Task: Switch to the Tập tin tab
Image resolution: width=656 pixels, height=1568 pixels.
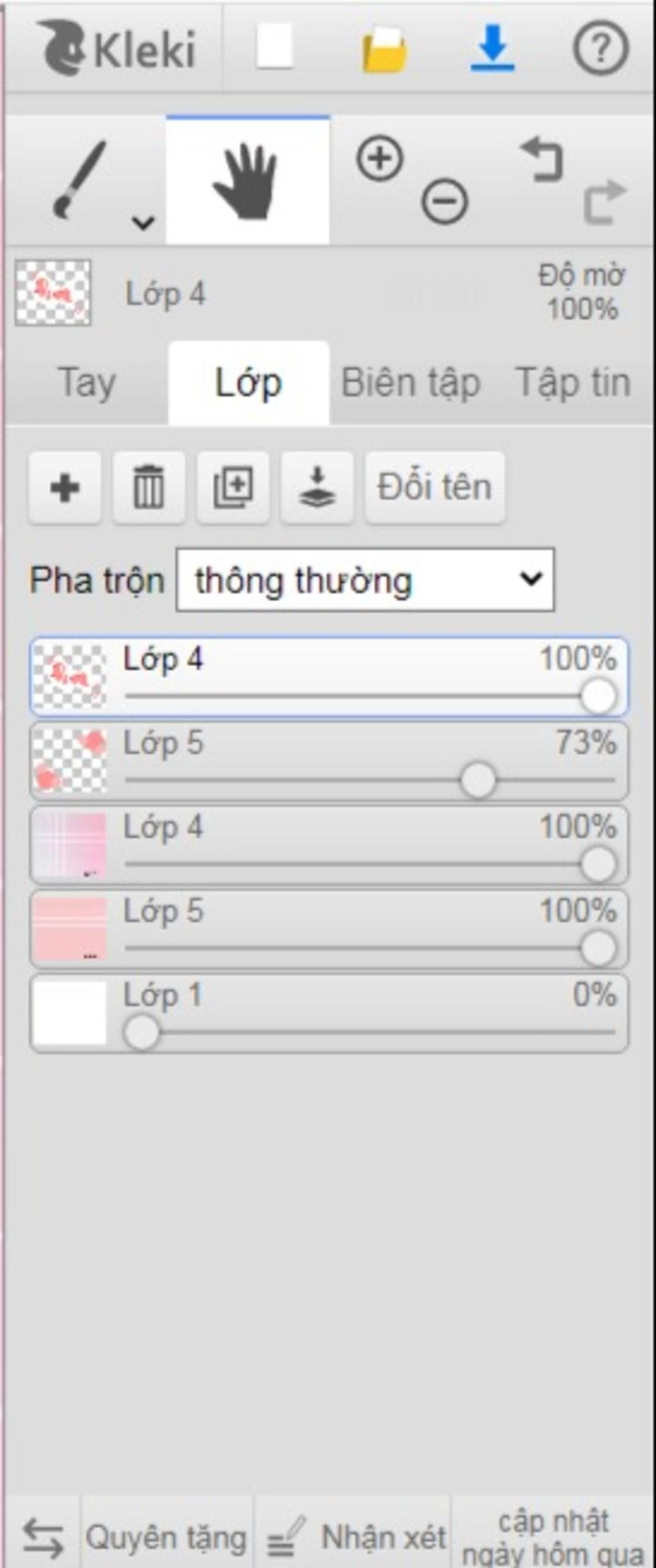Action: point(573,383)
